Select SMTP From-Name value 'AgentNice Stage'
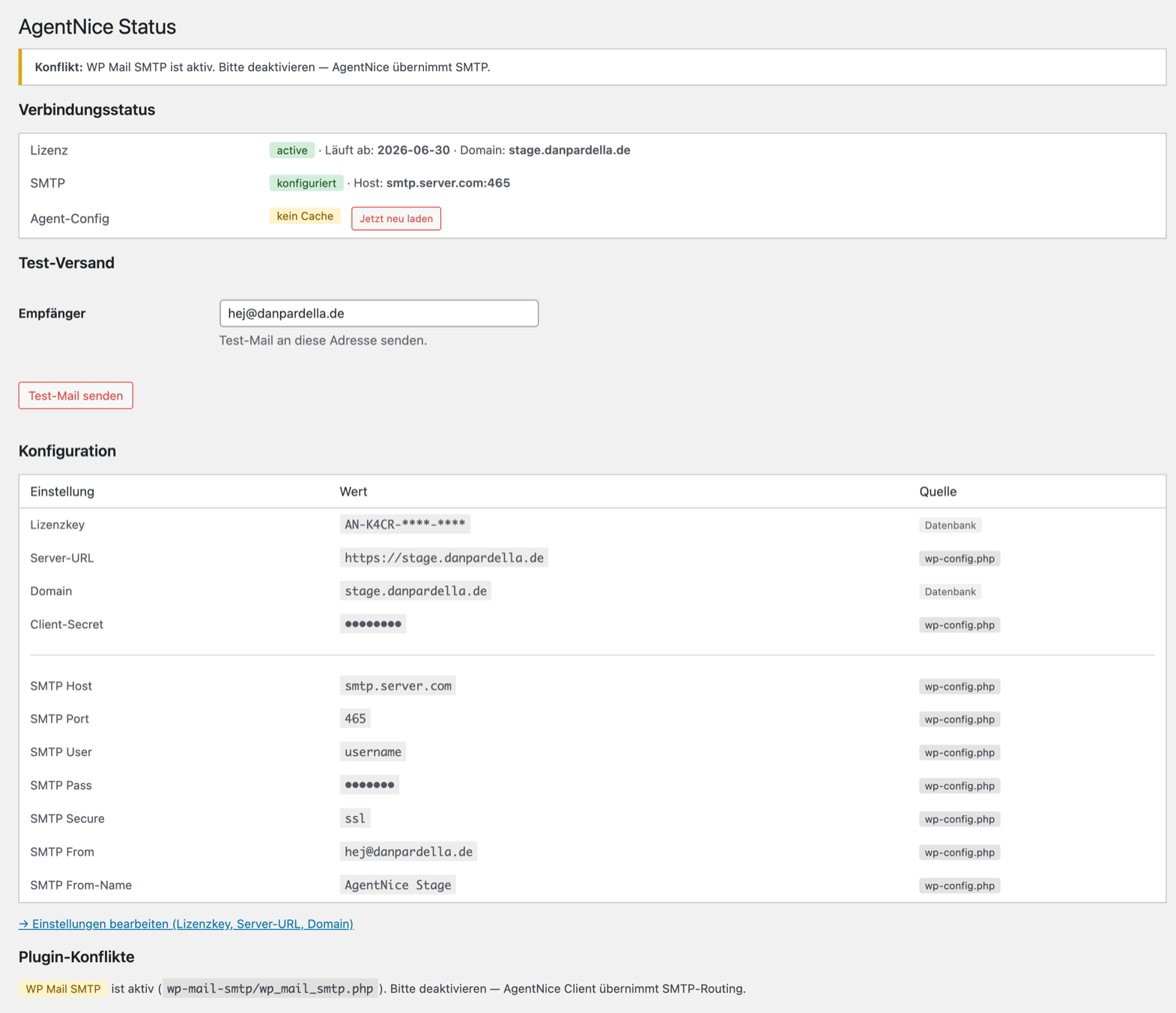This screenshot has height=1013, width=1176. click(x=398, y=885)
